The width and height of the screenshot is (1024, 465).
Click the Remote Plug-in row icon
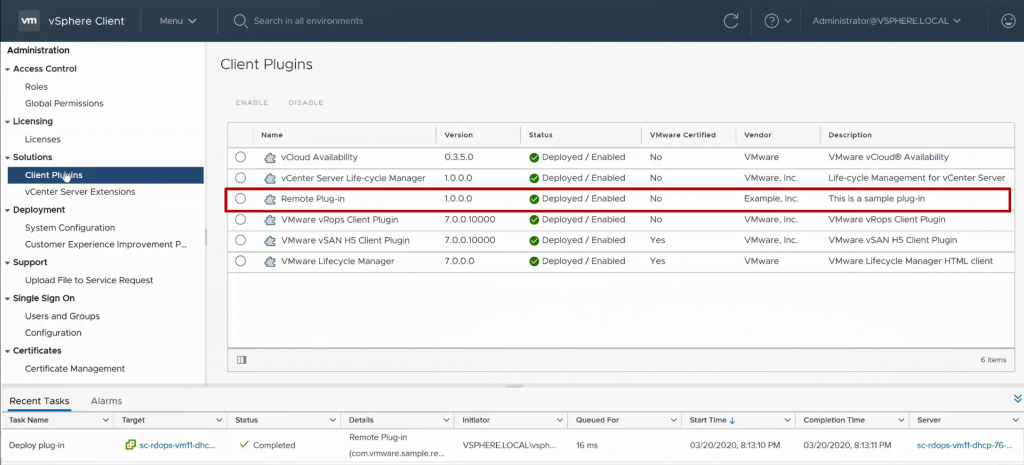[270, 199]
